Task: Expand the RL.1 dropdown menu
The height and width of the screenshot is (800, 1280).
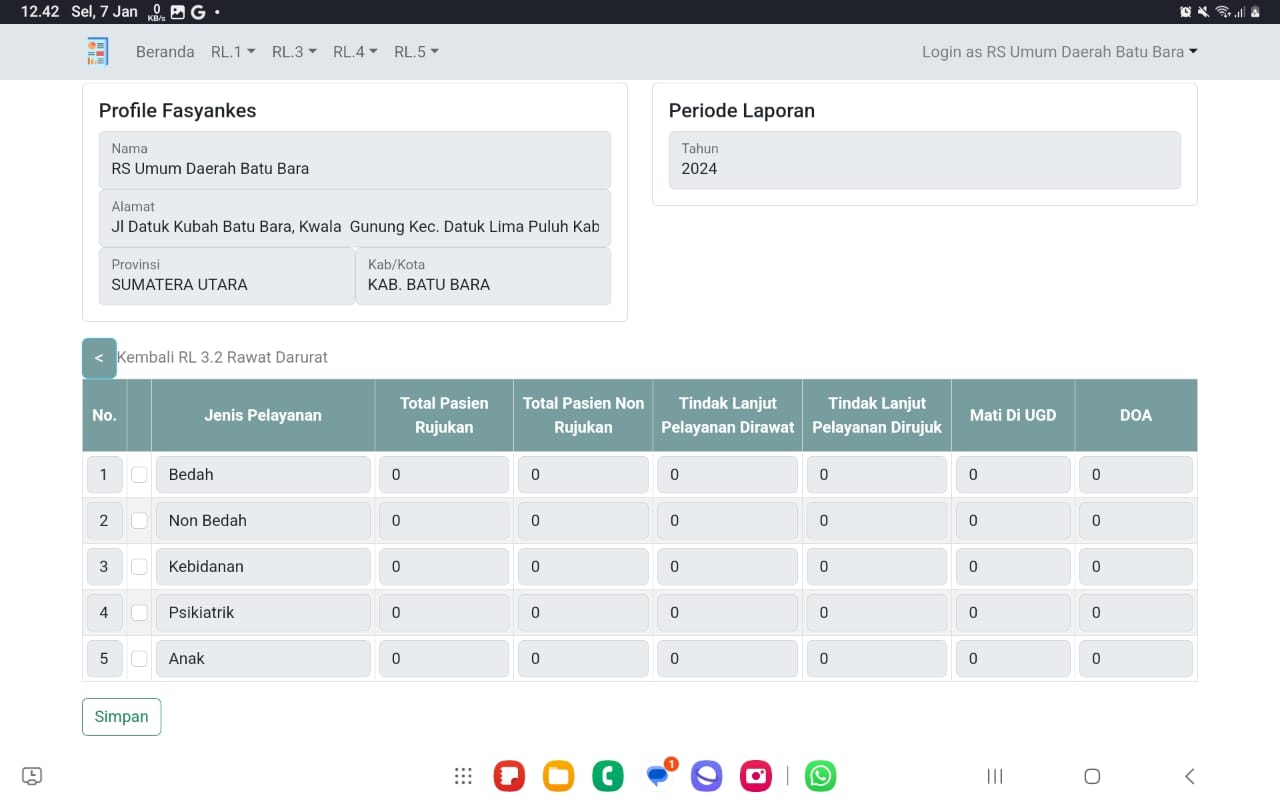Action: 233,52
